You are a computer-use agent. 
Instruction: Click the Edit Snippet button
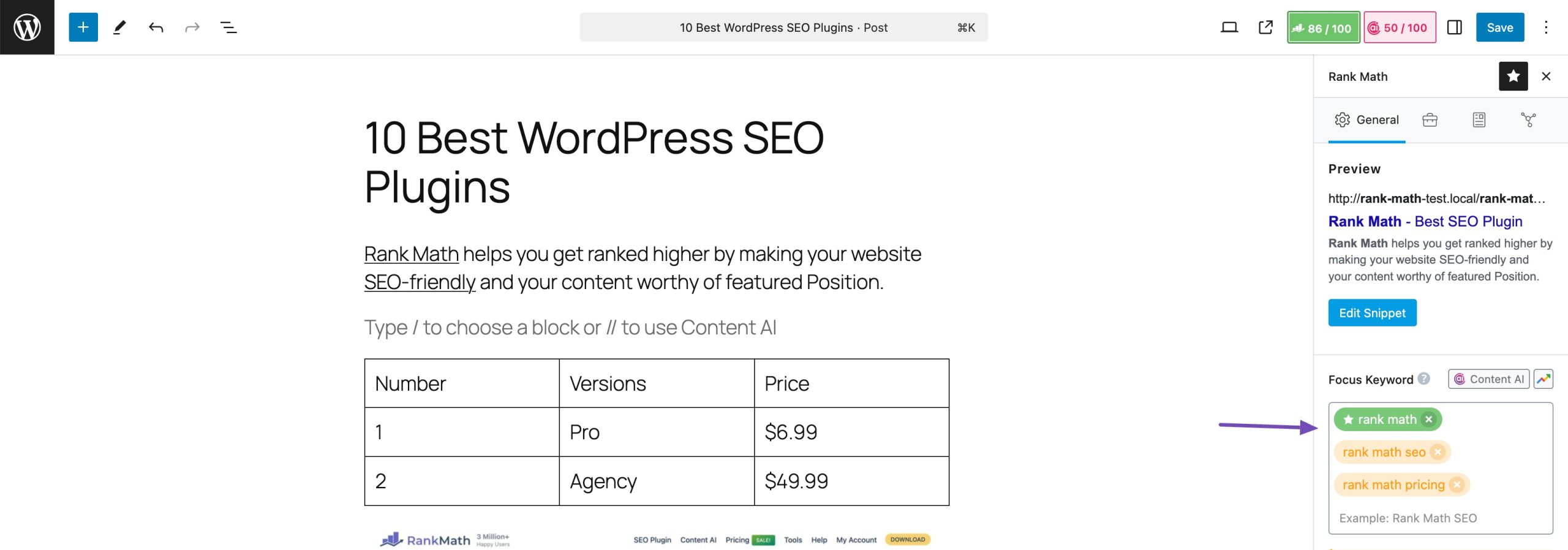click(1372, 312)
